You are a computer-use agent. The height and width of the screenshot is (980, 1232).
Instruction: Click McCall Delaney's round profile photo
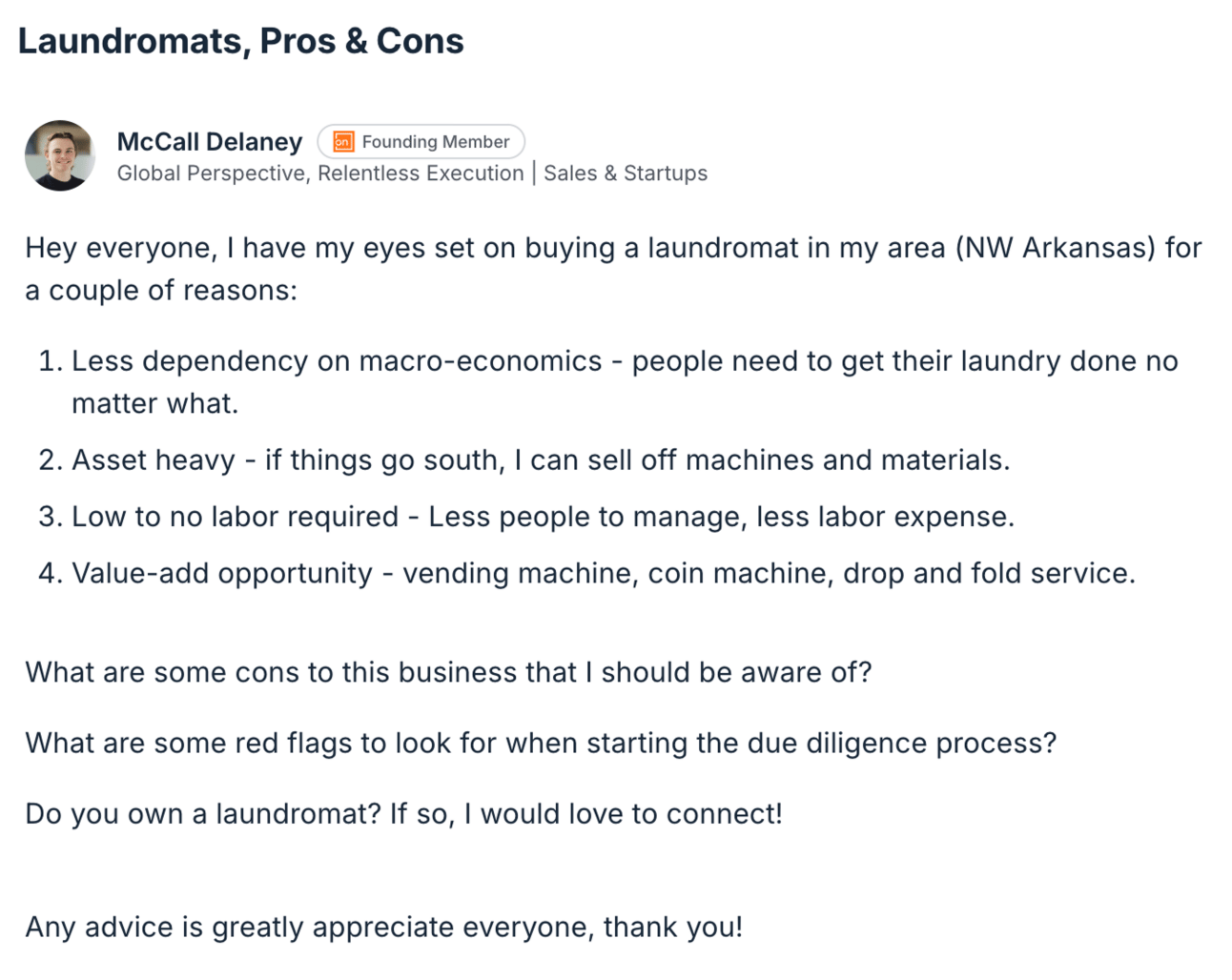pos(60,155)
